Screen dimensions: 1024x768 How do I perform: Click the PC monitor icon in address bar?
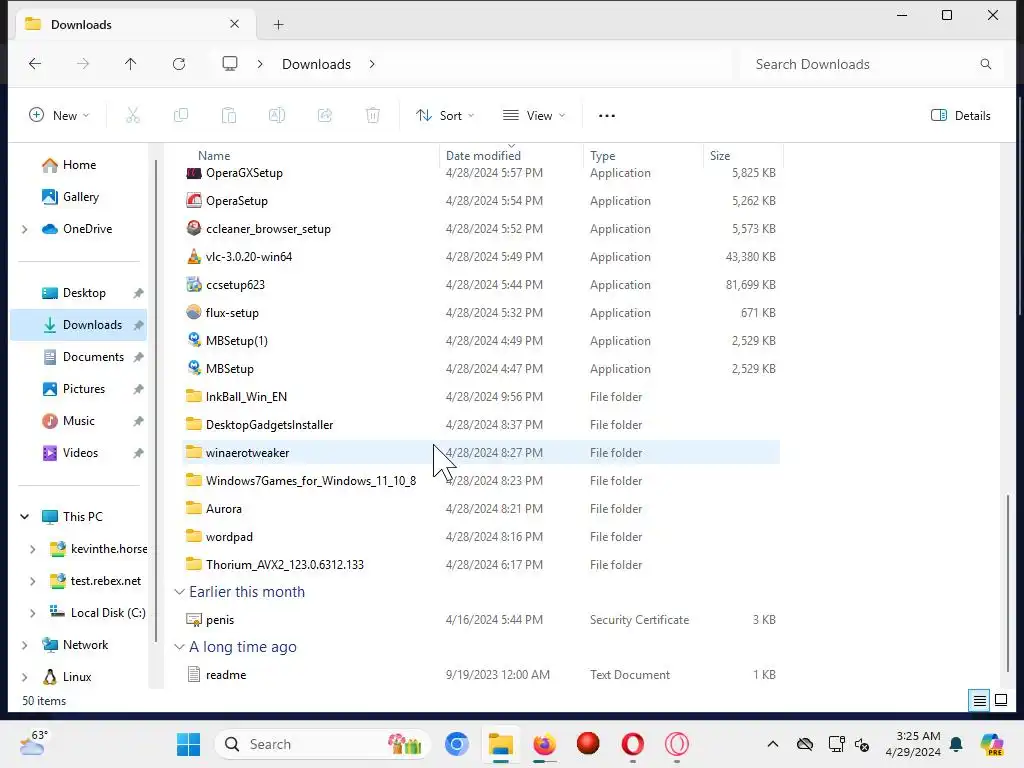(x=230, y=63)
